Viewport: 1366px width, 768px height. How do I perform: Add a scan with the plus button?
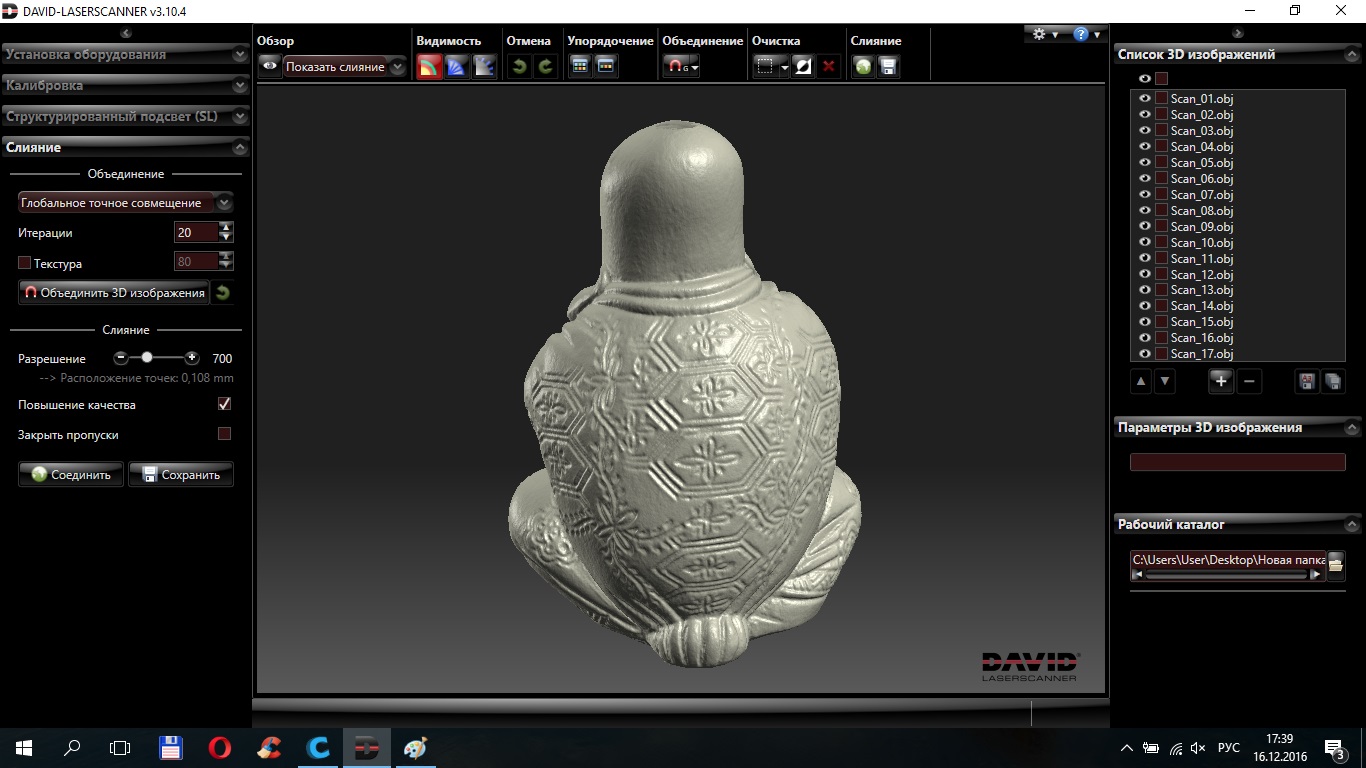[x=1220, y=381]
